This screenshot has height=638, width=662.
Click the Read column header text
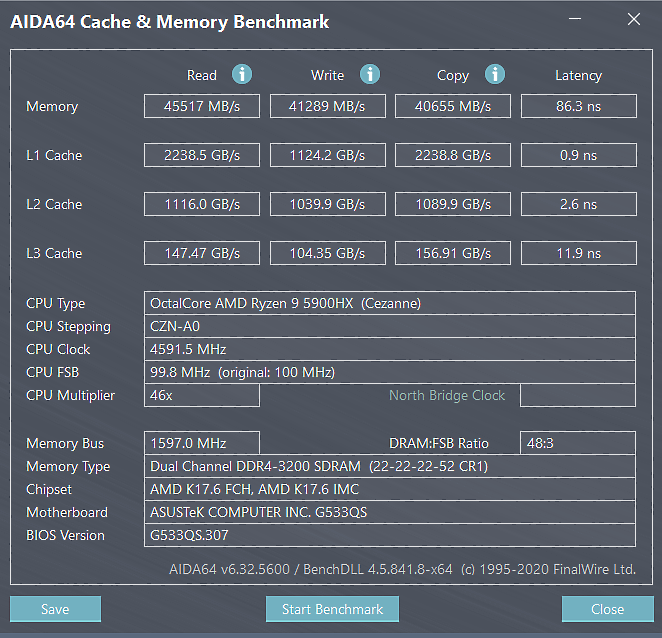pos(202,75)
